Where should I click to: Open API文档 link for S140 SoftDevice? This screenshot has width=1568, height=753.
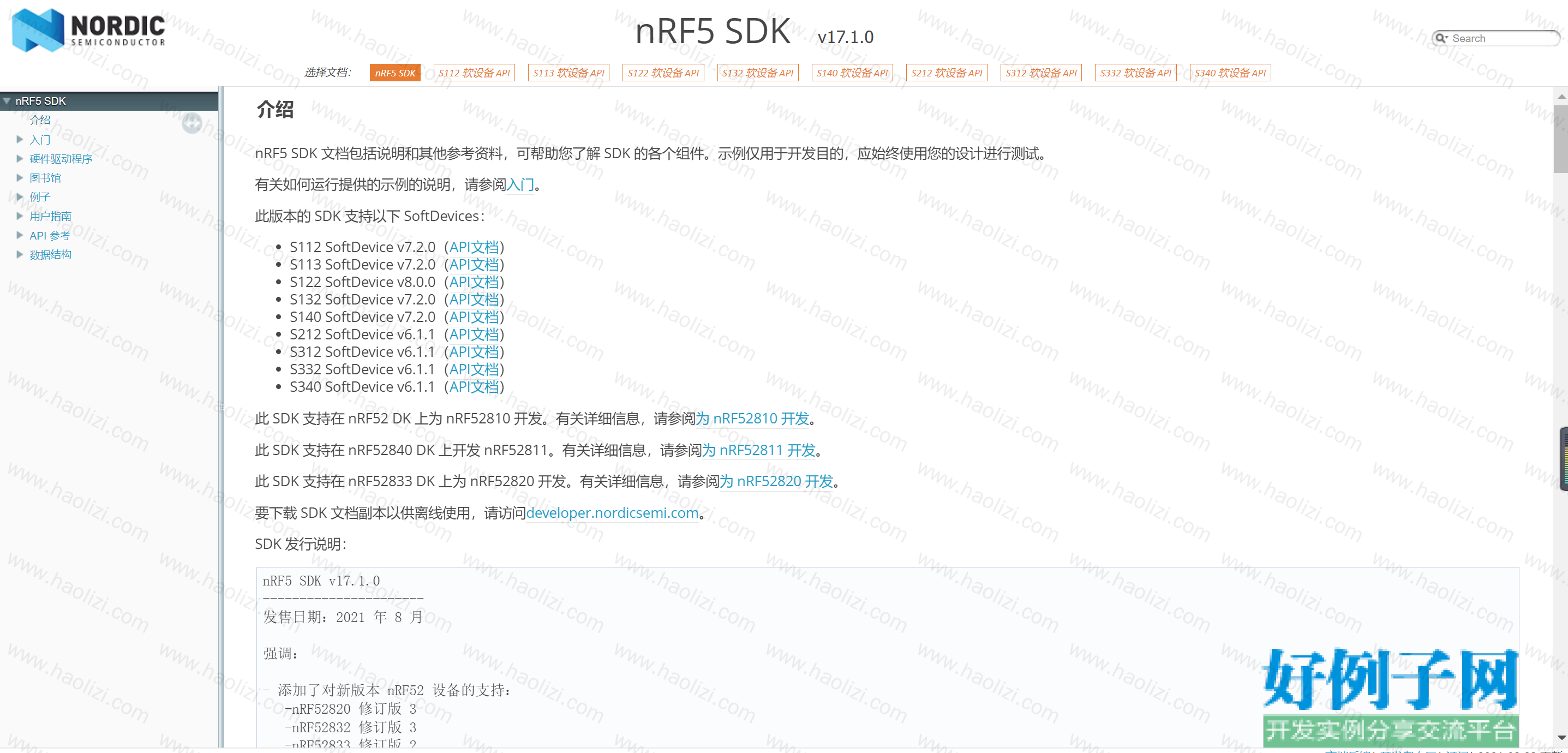click(474, 317)
